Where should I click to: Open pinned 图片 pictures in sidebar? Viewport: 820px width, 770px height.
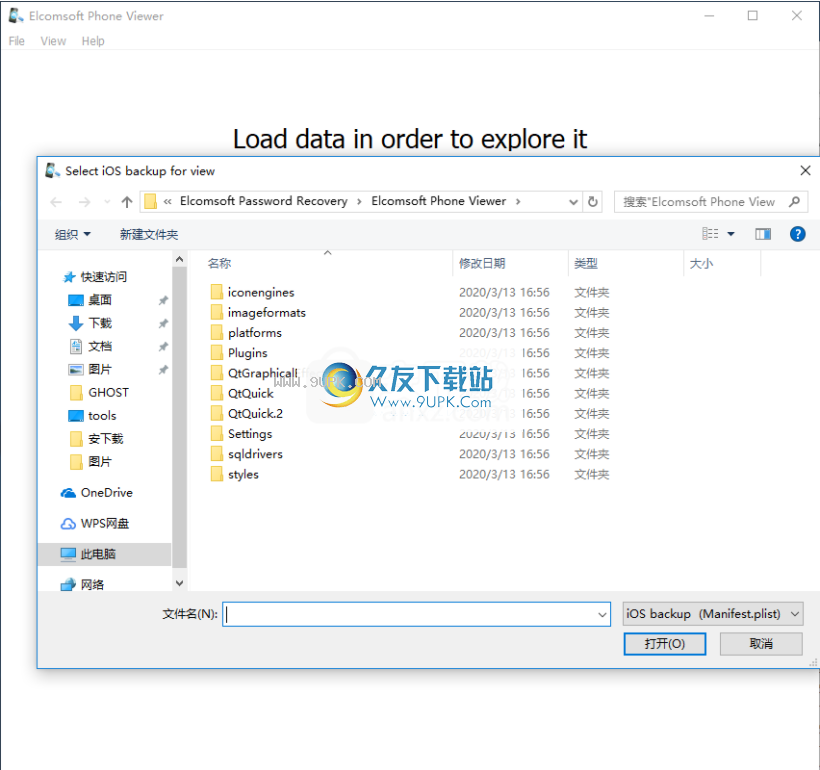(90, 369)
